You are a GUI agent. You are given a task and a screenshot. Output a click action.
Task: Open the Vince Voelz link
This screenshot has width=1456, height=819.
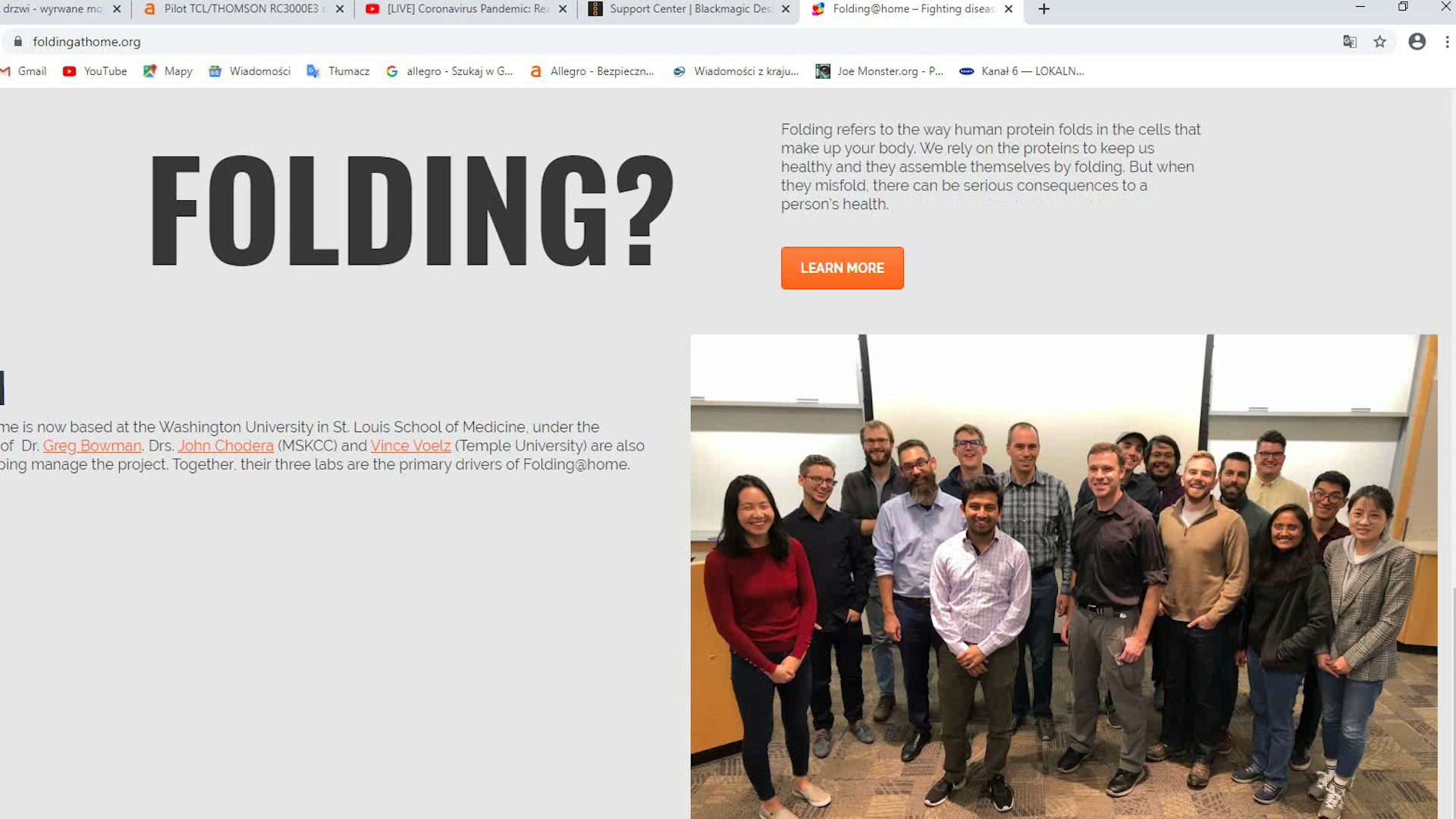click(x=411, y=446)
